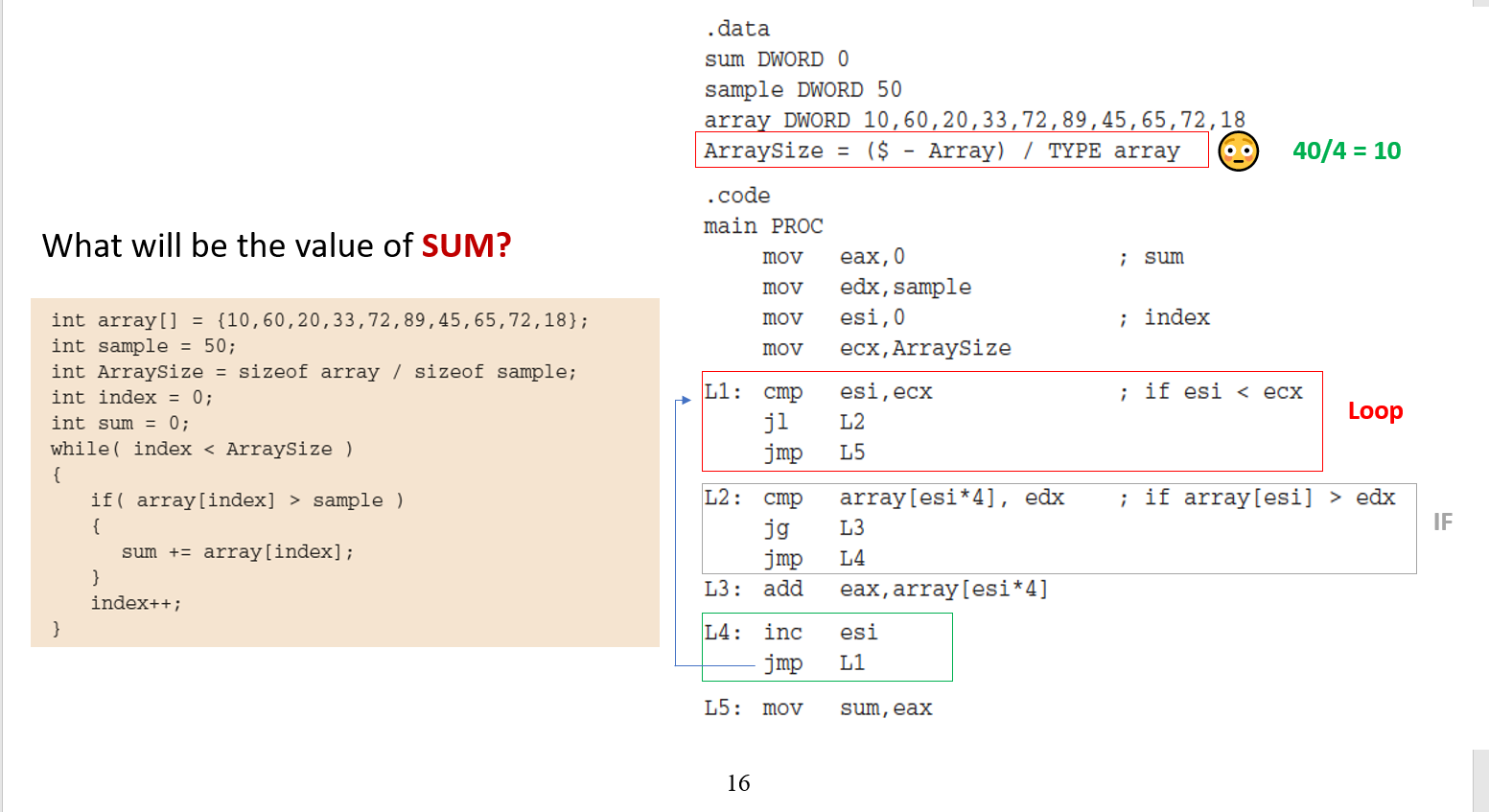1489x812 pixels.
Task: Click the blue arrowhead pointing at L1
Action: click(686, 400)
